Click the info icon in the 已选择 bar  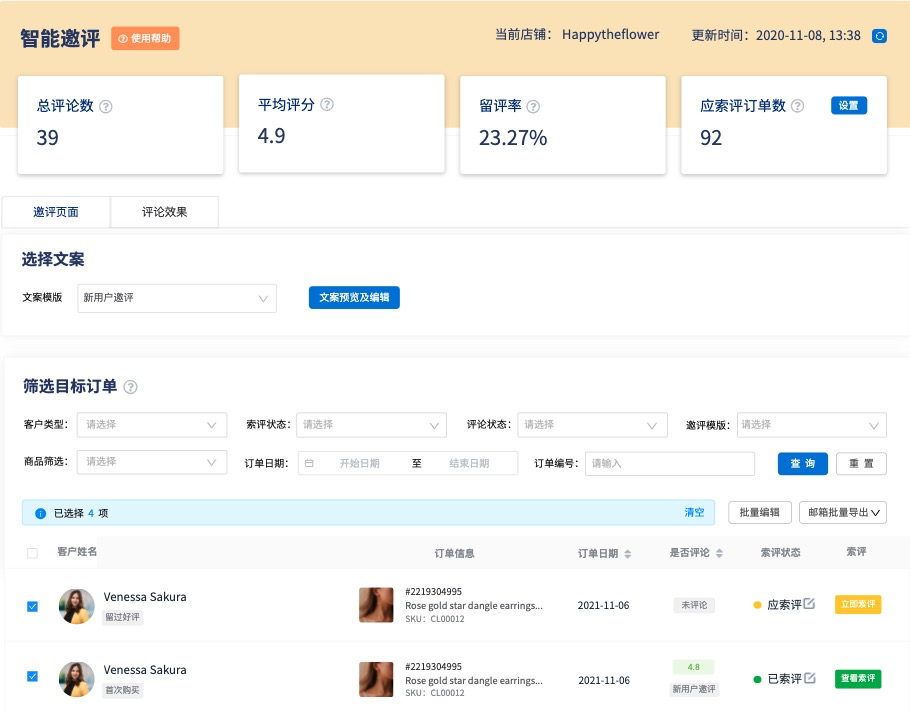pos(39,512)
